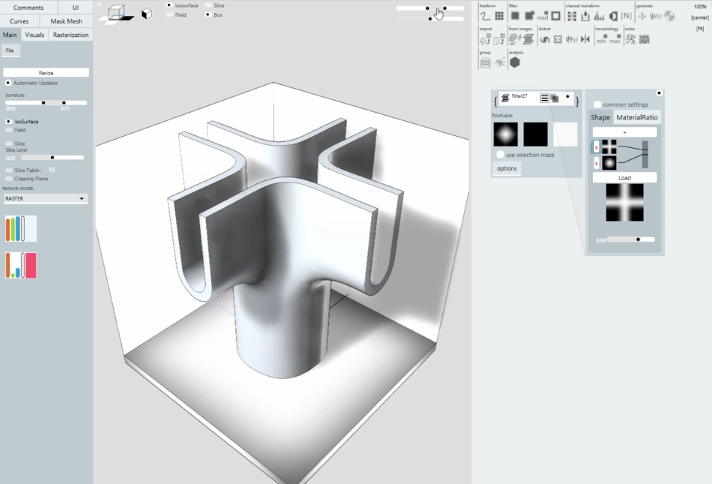The image size is (712, 484).
Task: Click the hollow square outline filter icon
Action: click(x=556, y=16)
